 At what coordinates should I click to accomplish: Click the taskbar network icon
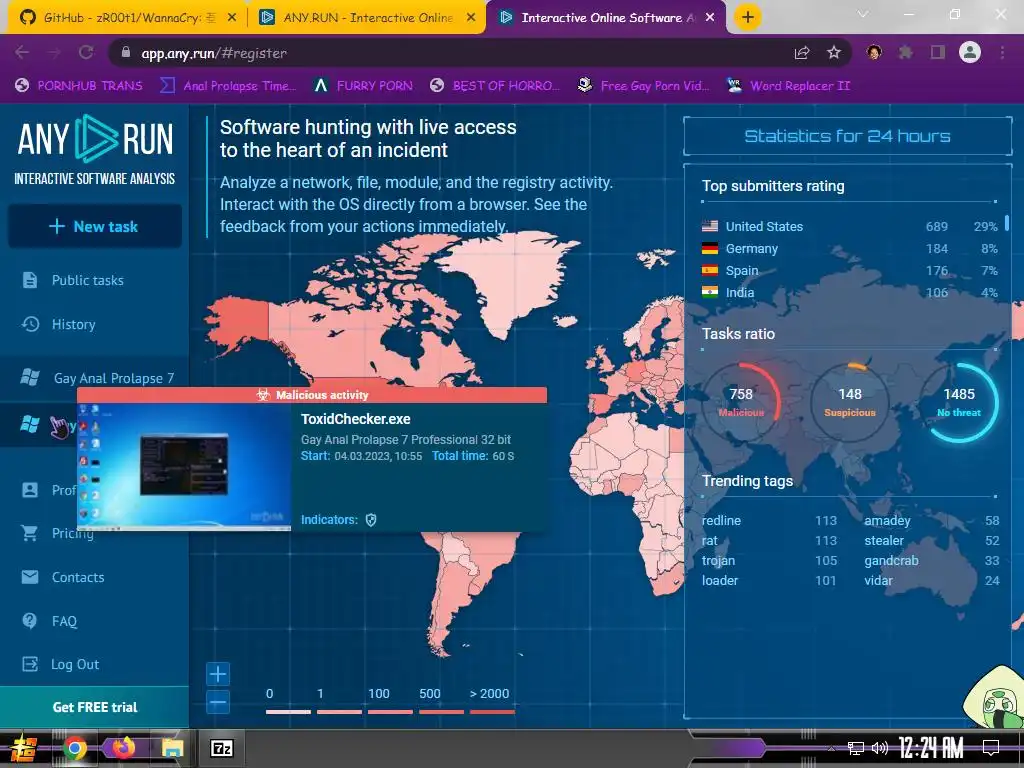pos(856,748)
